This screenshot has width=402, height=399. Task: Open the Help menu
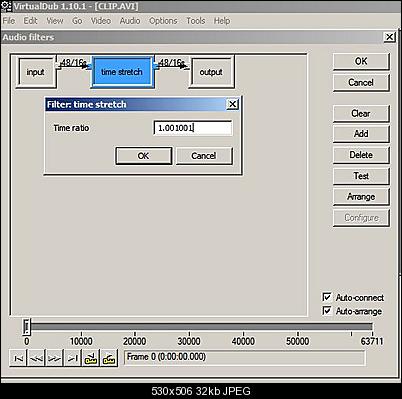click(222, 21)
